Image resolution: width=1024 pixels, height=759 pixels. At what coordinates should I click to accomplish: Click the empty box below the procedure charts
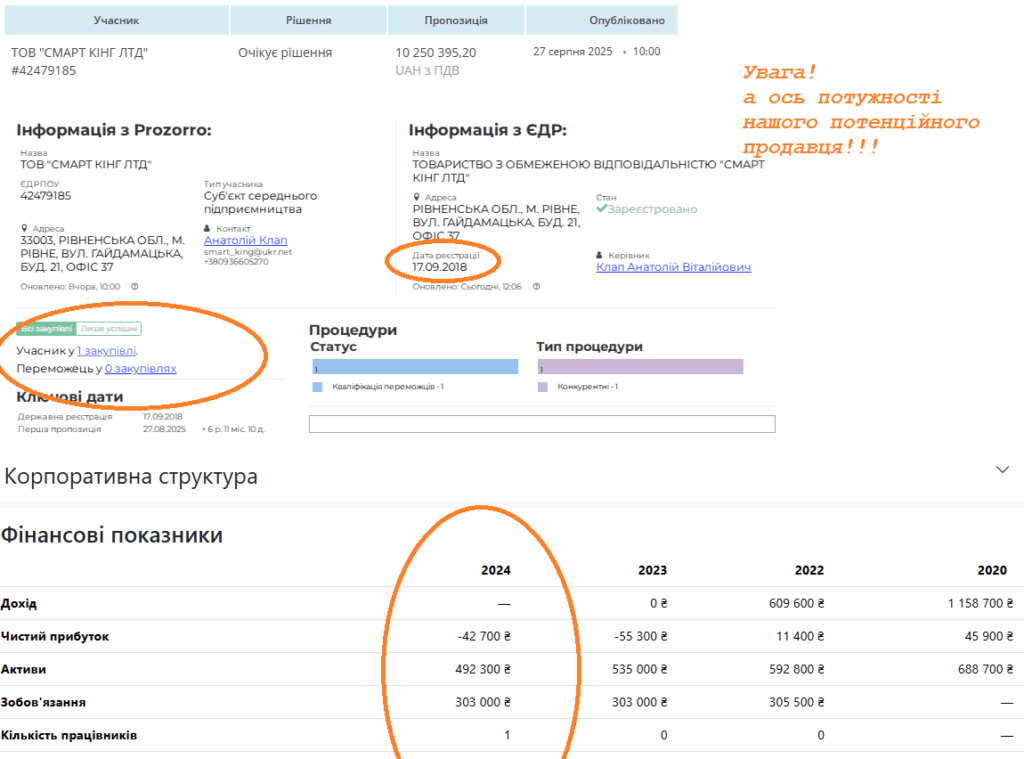(x=541, y=424)
